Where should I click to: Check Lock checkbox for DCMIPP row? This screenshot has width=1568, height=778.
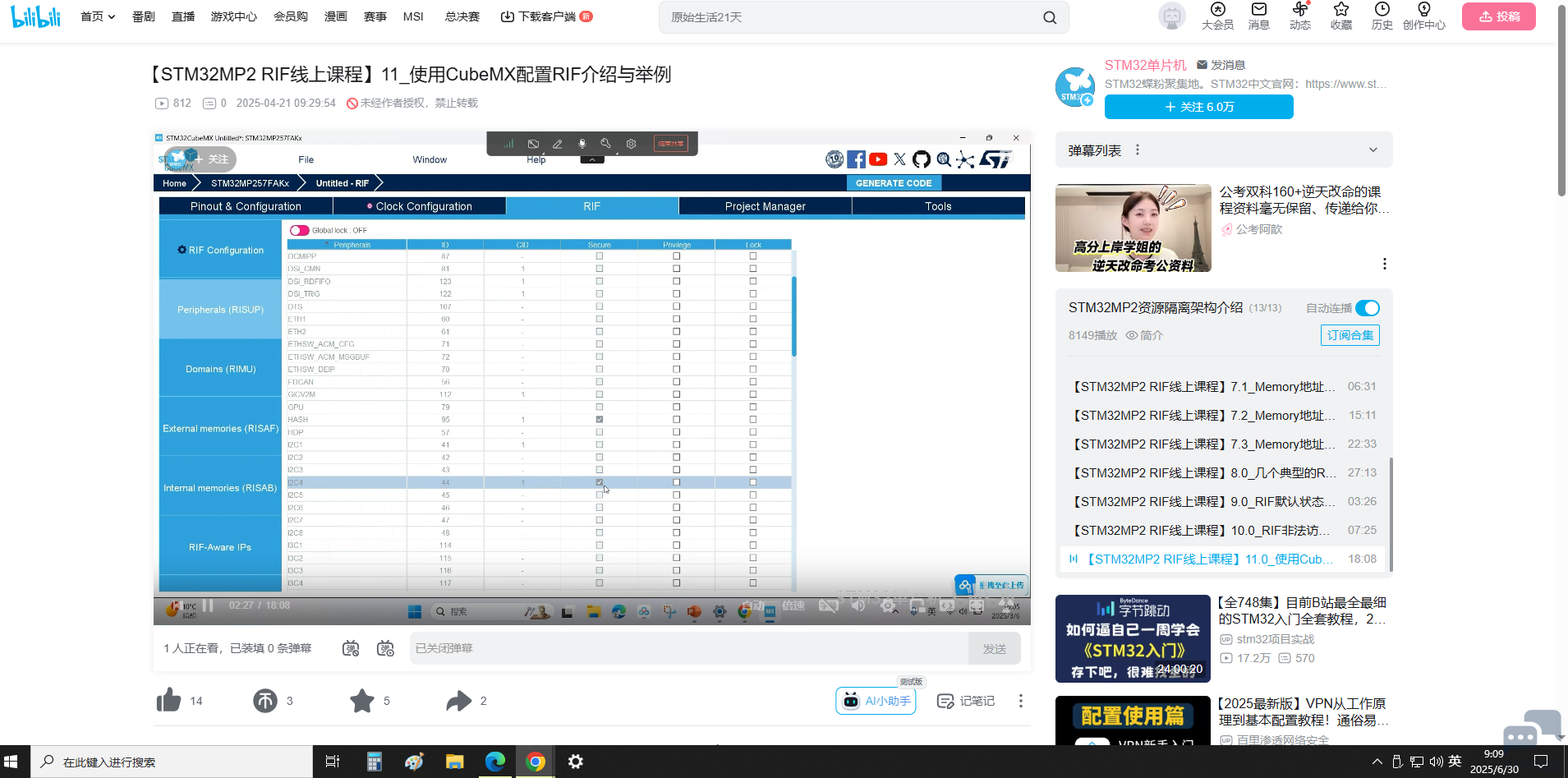coord(753,256)
